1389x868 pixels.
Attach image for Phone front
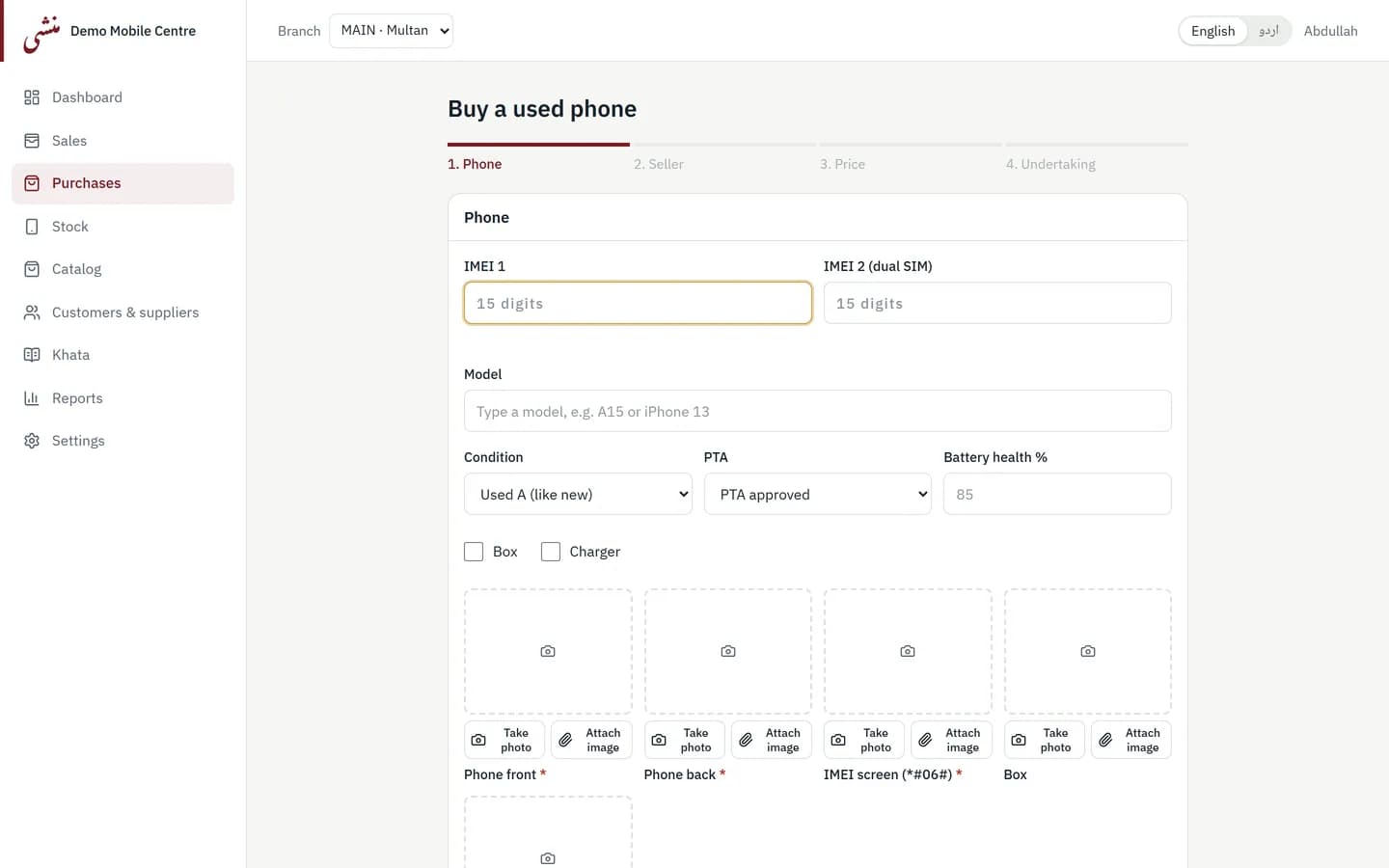pyautogui.click(x=591, y=740)
